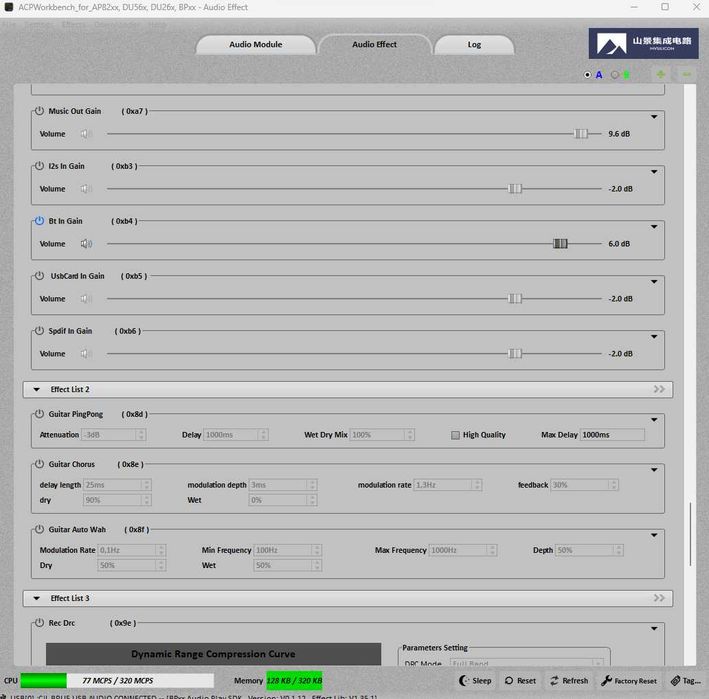Screen dimensions: 709x699
Task: Switch to the Audio Effect tab
Action: tap(374, 45)
